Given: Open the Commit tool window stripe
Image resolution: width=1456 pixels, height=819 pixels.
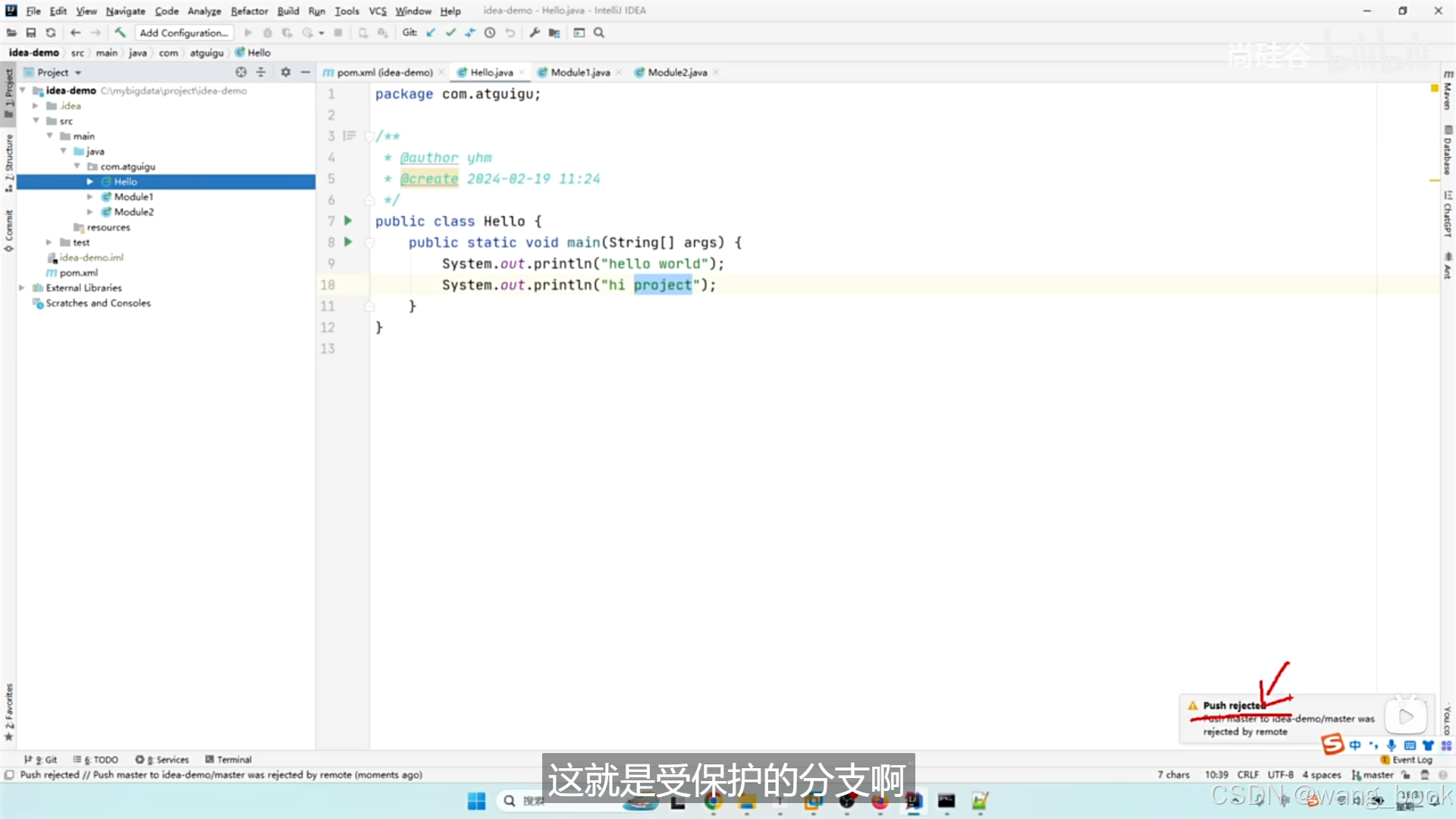Looking at the screenshot, I should [x=8, y=231].
